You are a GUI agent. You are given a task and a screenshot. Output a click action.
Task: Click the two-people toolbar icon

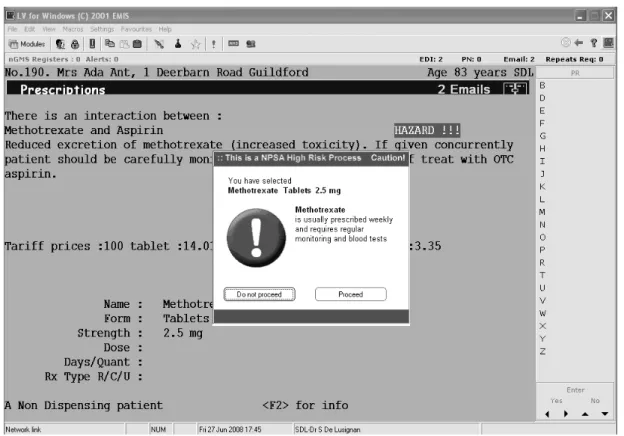(x=251, y=44)
